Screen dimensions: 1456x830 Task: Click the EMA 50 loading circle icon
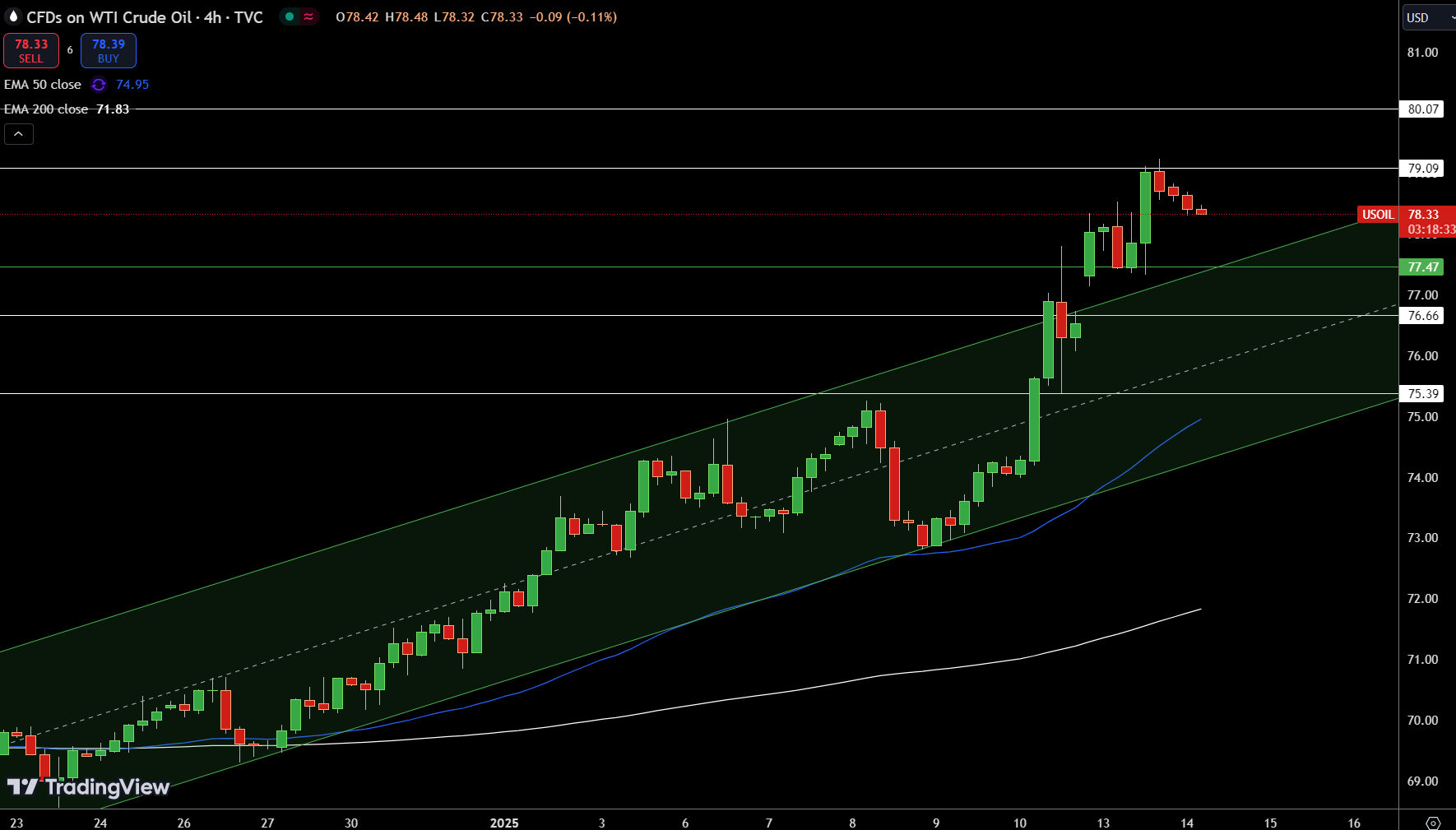coord(99,85)
